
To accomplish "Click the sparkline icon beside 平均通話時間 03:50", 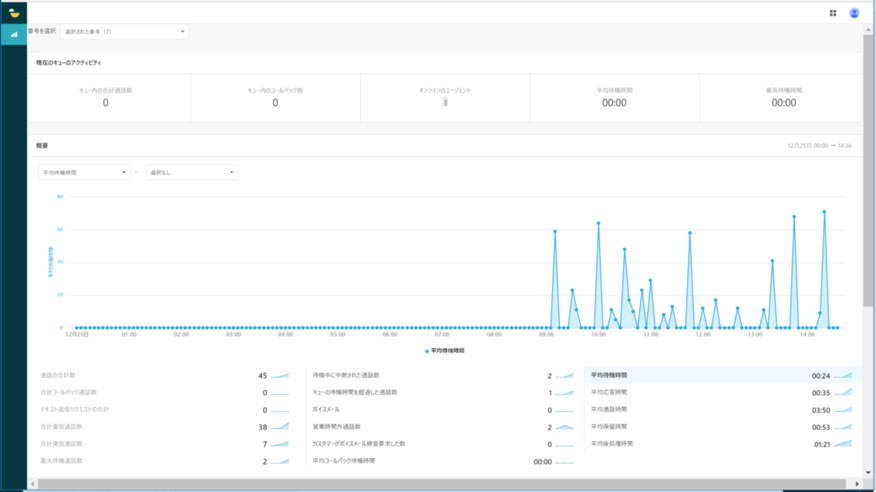I will pos(842,409).
